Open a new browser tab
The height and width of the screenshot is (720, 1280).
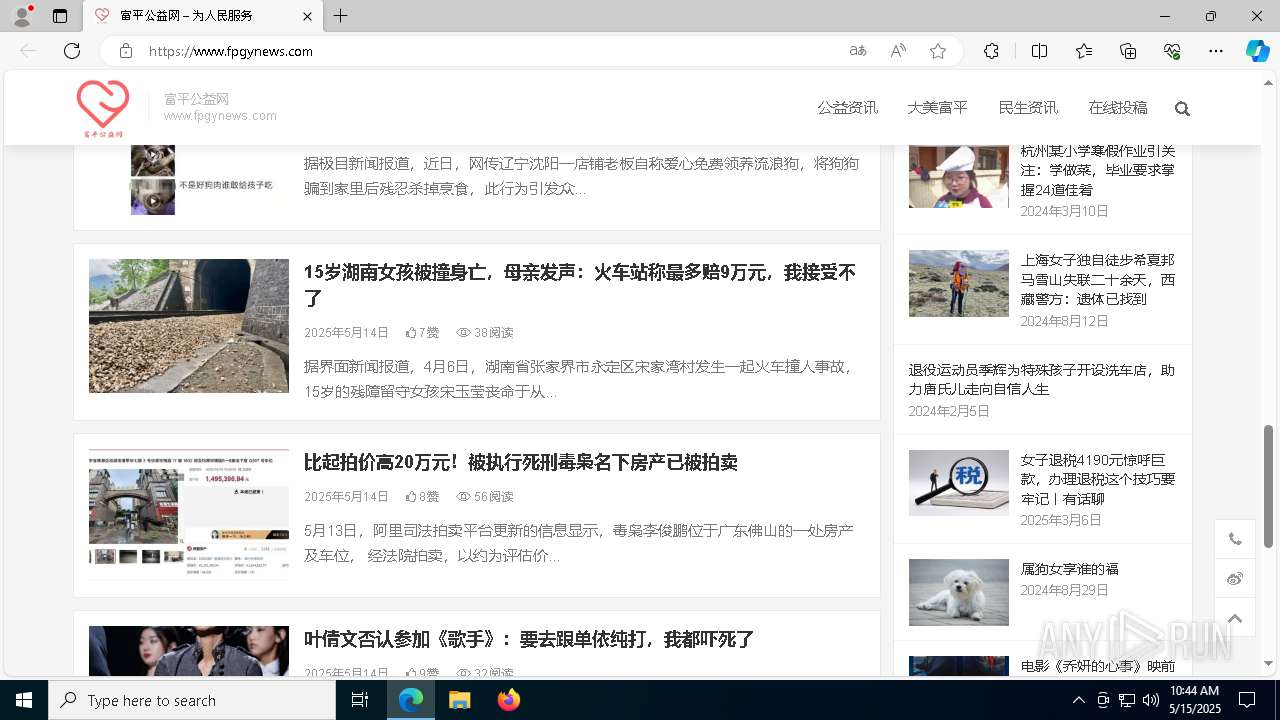[341, 16]
